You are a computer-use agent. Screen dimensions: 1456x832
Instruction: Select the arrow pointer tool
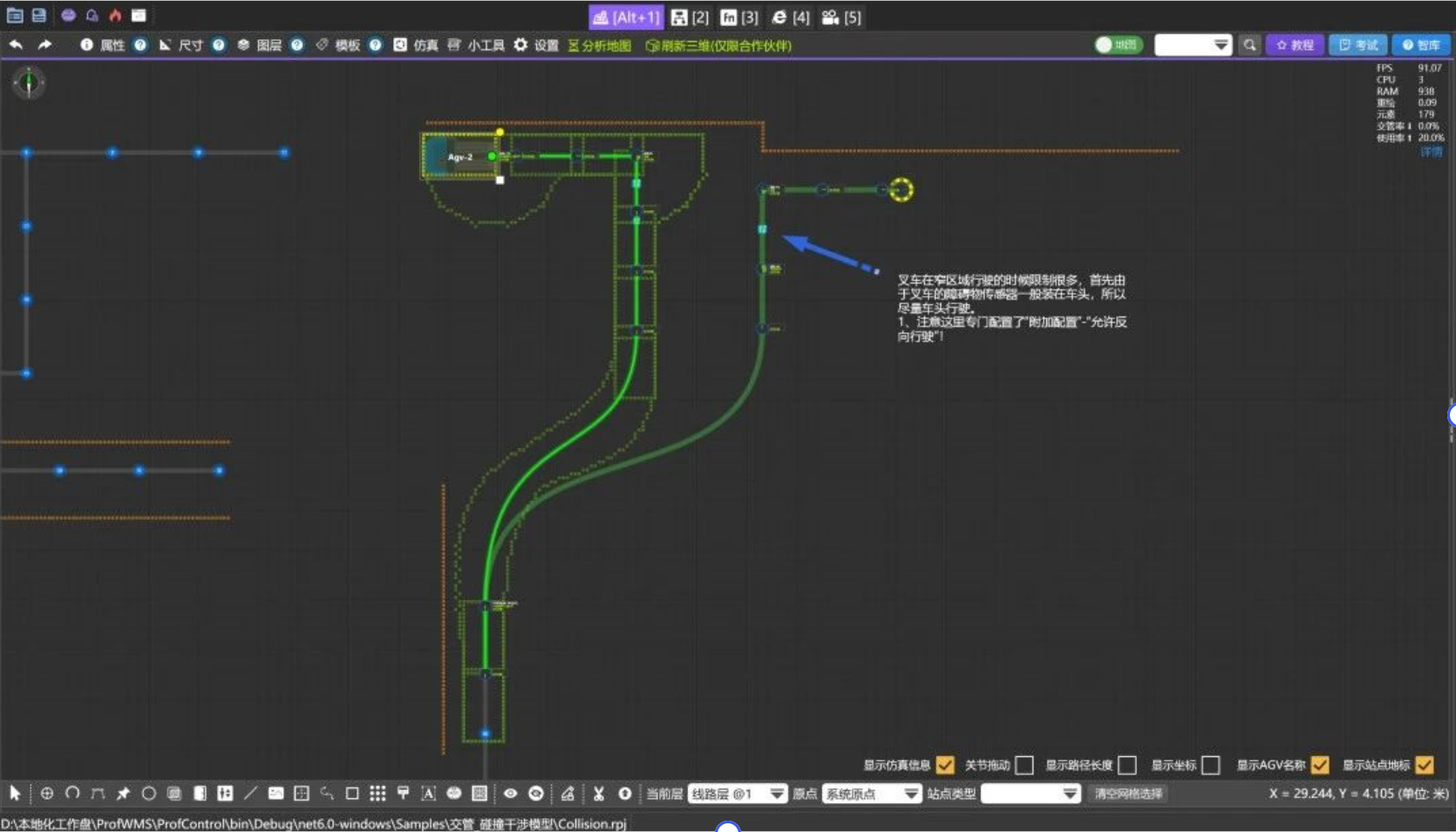point(15,793)
